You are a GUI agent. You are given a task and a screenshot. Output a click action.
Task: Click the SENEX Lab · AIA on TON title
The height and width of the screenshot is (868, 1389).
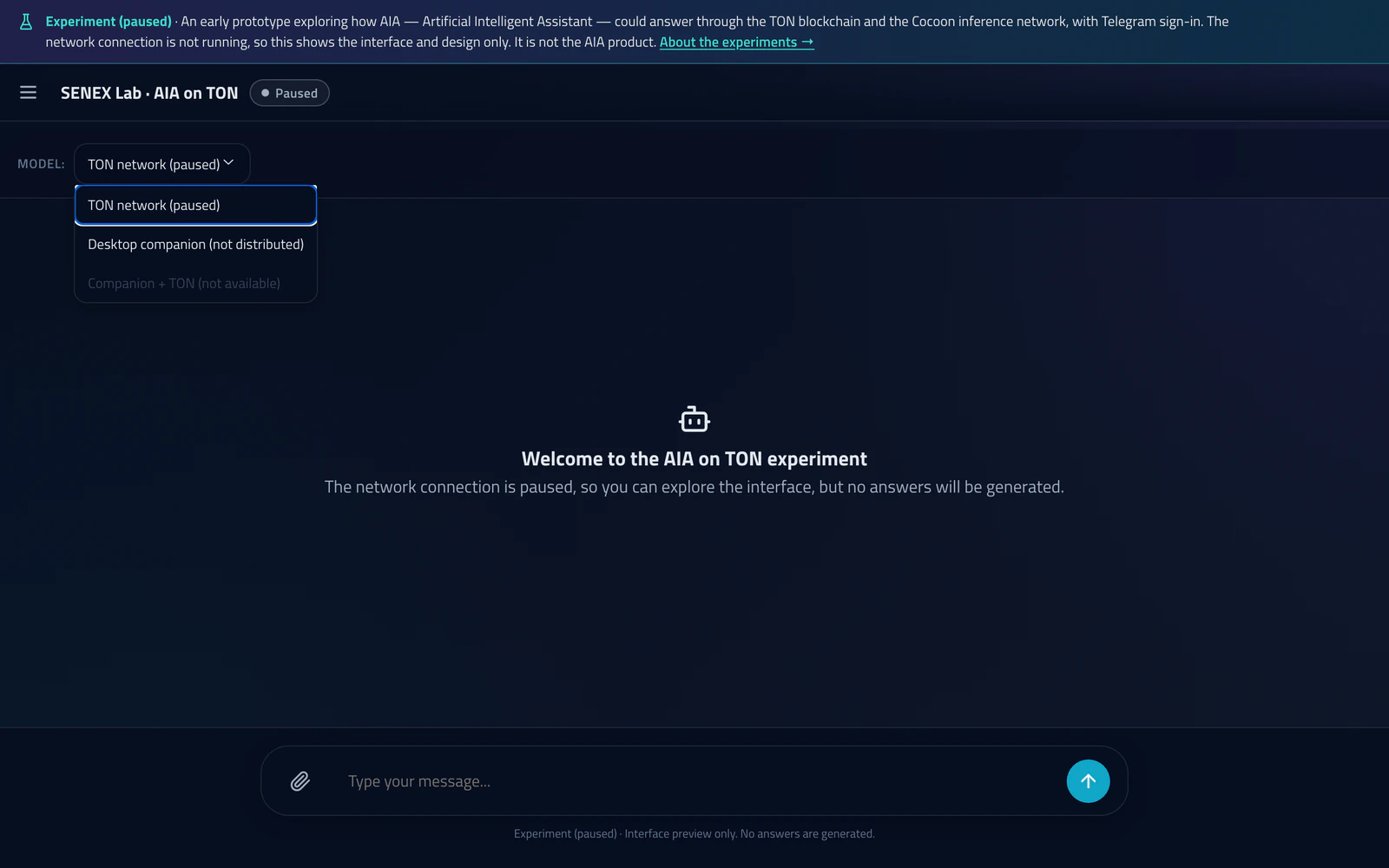click(149, 93)
